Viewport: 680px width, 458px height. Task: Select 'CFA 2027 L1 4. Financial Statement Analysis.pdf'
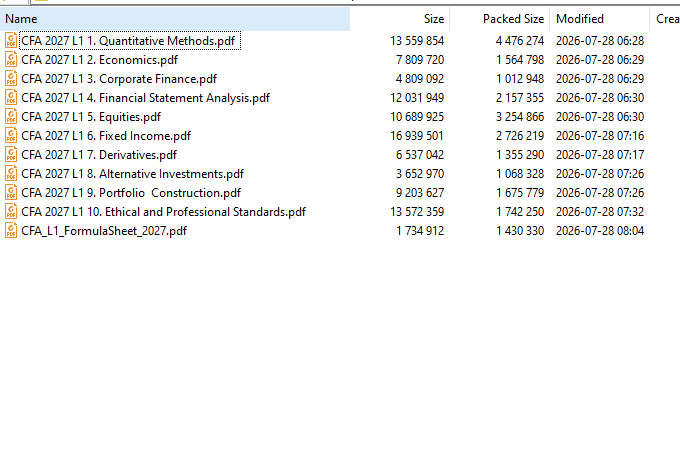coord(145,98)
